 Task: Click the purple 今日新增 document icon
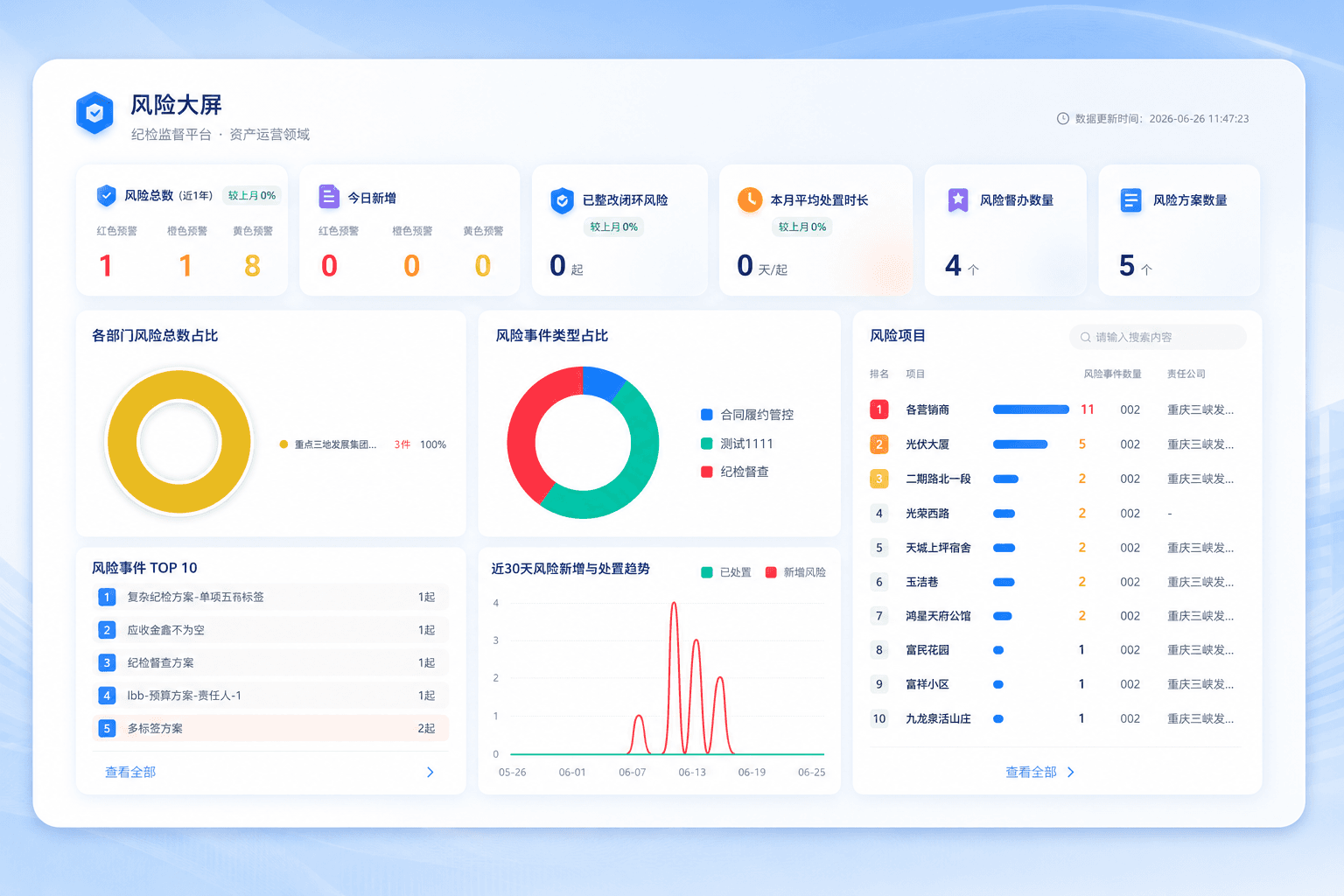coord(329,197)
